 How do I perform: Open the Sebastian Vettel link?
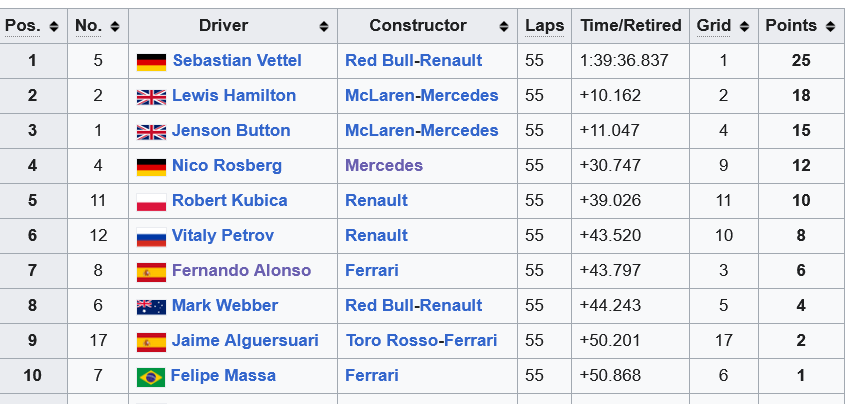click(x=237, y=60)
